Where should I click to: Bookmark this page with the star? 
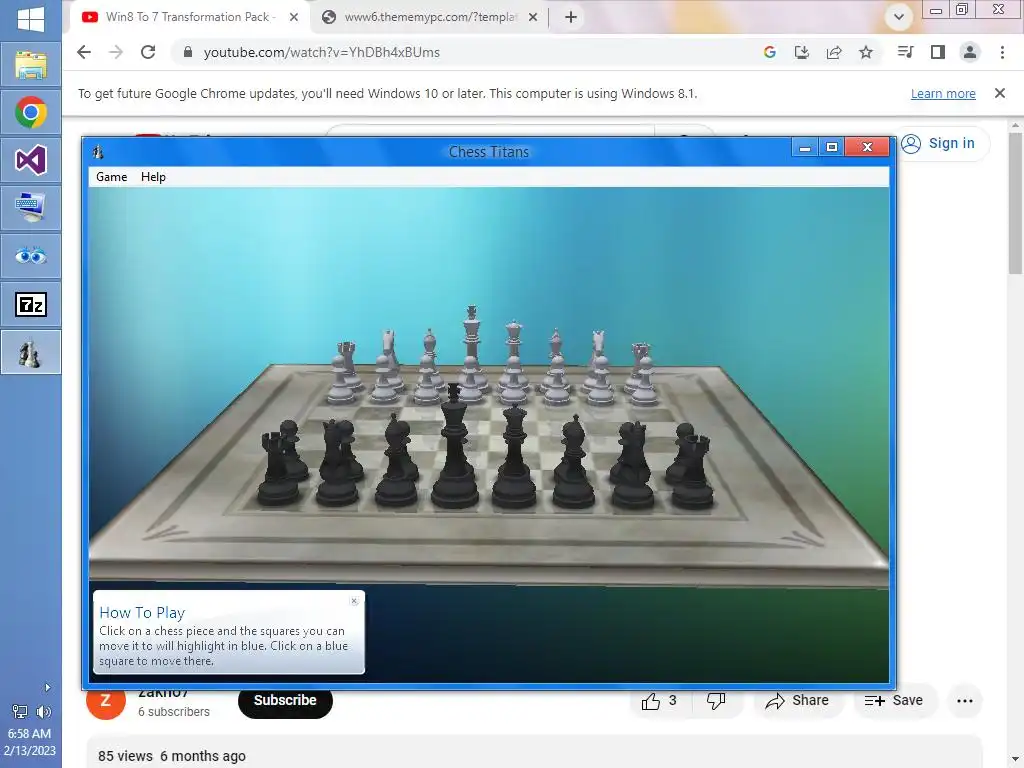866,52
